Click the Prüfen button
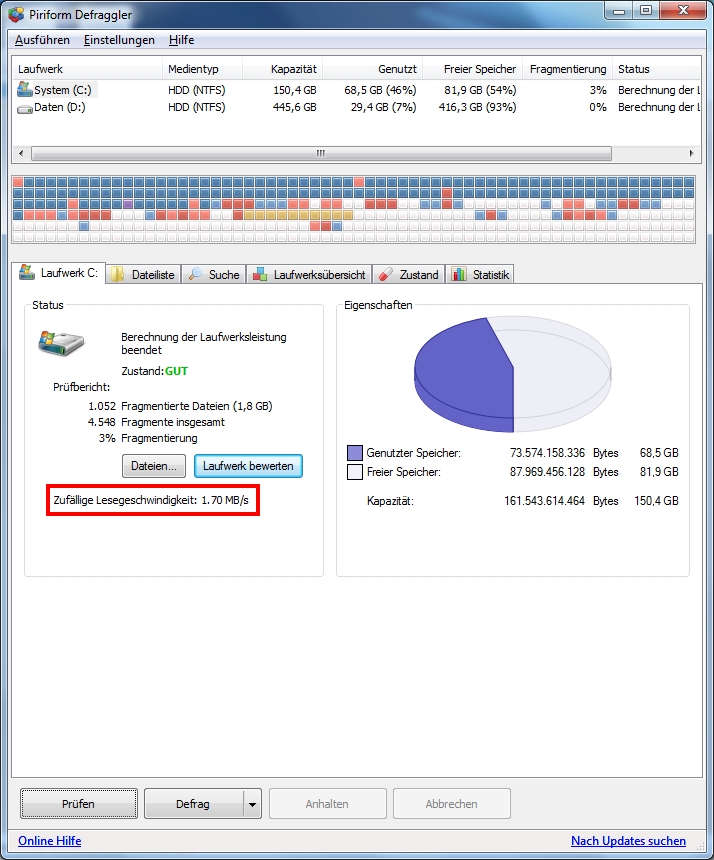The height and width of the screenshot is (860, 714). click(78, 804)
